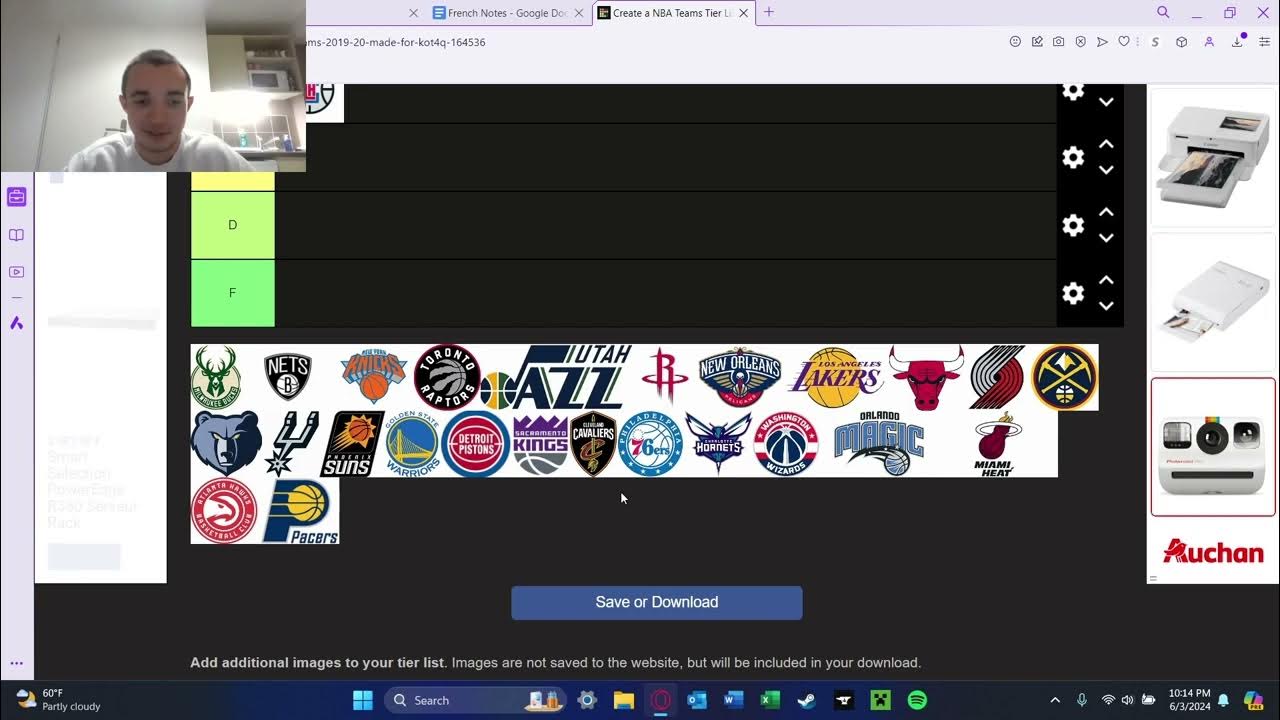Select the Charlotte Hornets logo

719,443
